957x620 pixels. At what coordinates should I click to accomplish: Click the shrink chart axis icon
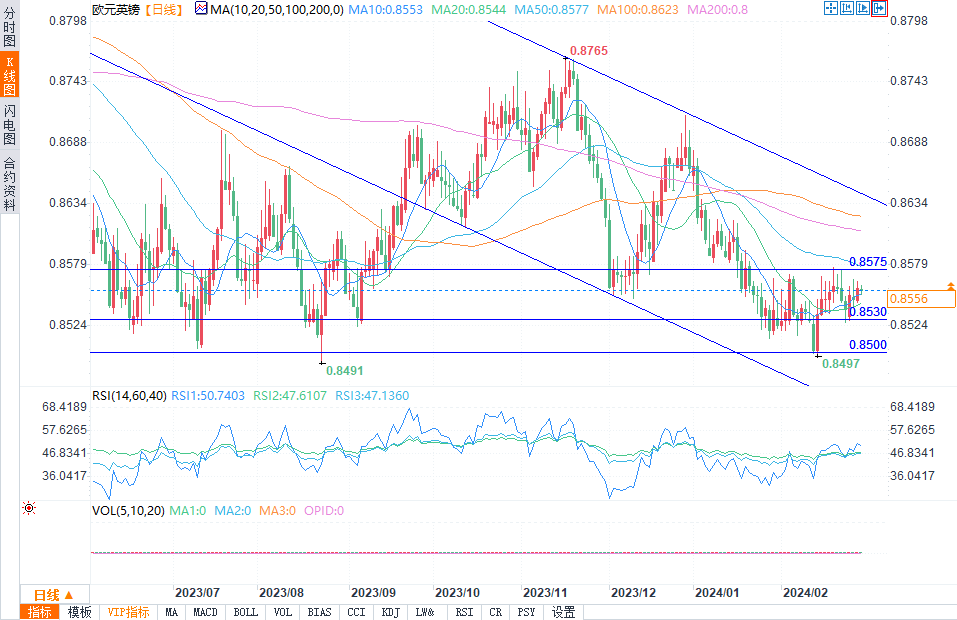click(847, 8)
